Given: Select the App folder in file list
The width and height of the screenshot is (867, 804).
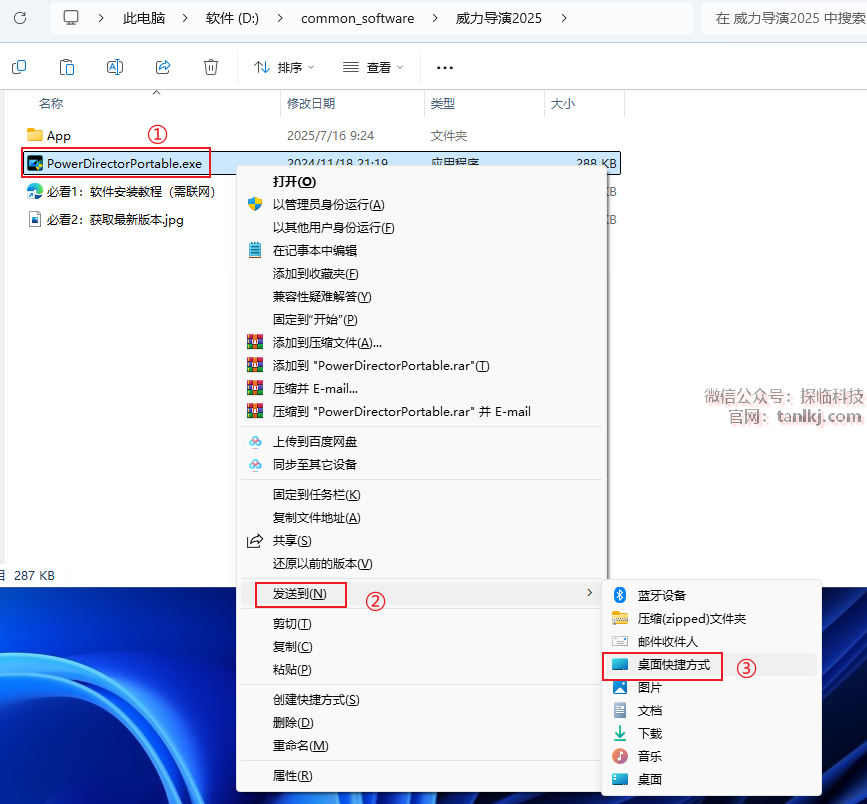Looking at the screenshot, I should 58,135.
